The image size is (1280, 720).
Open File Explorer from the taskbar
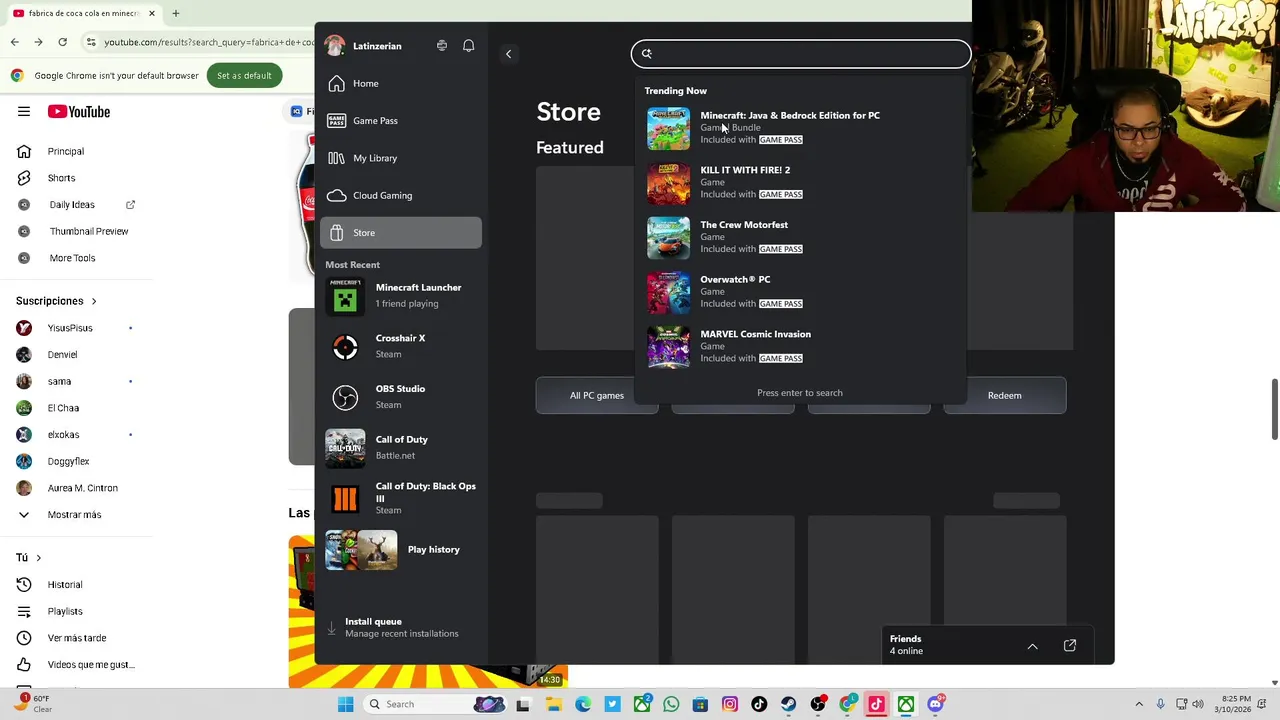[553, 705]
